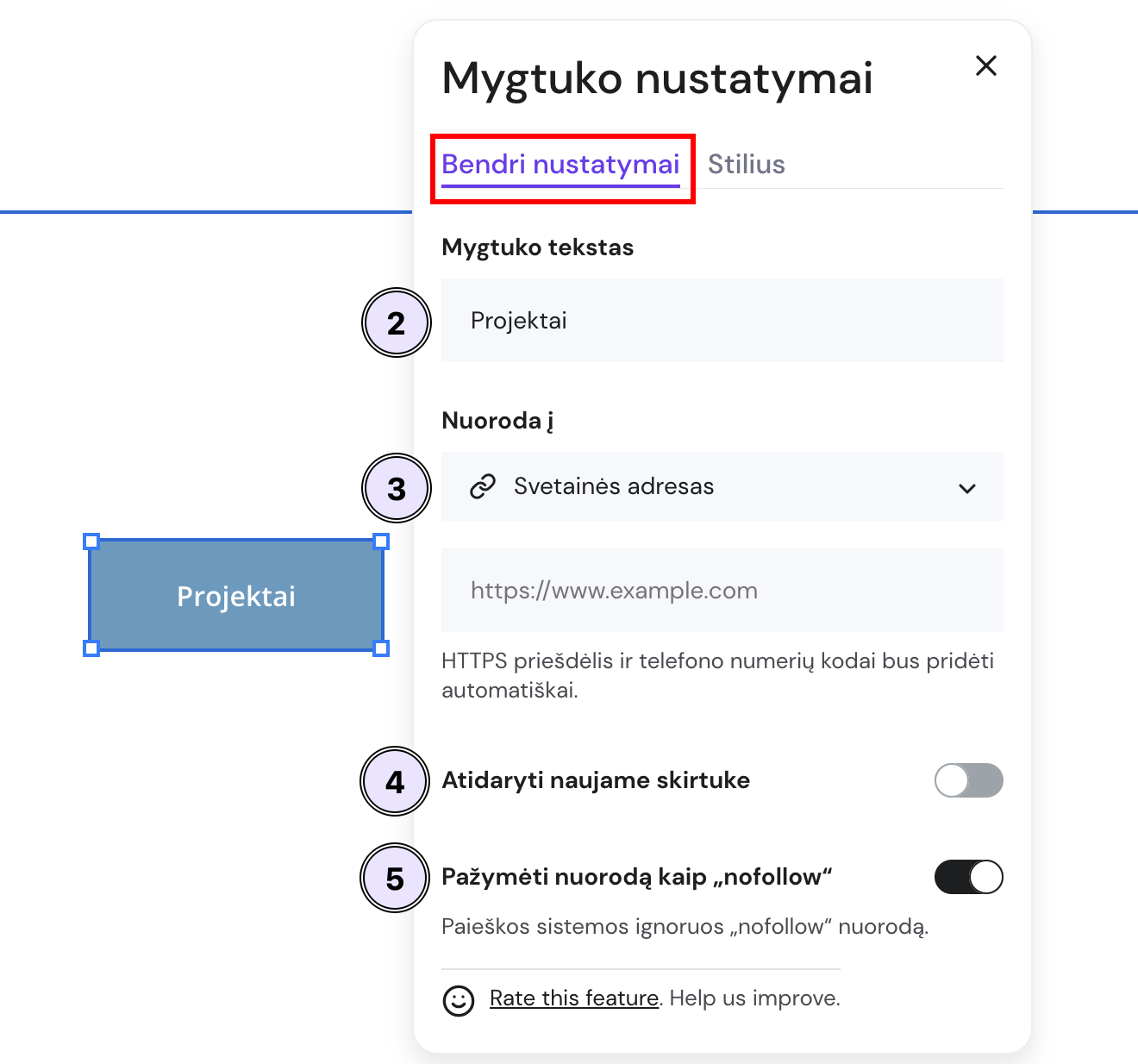Click the link icon in the Svetainės adresas selector
This screenshot has width=1138, height=1064.
(x=484, y=486)
